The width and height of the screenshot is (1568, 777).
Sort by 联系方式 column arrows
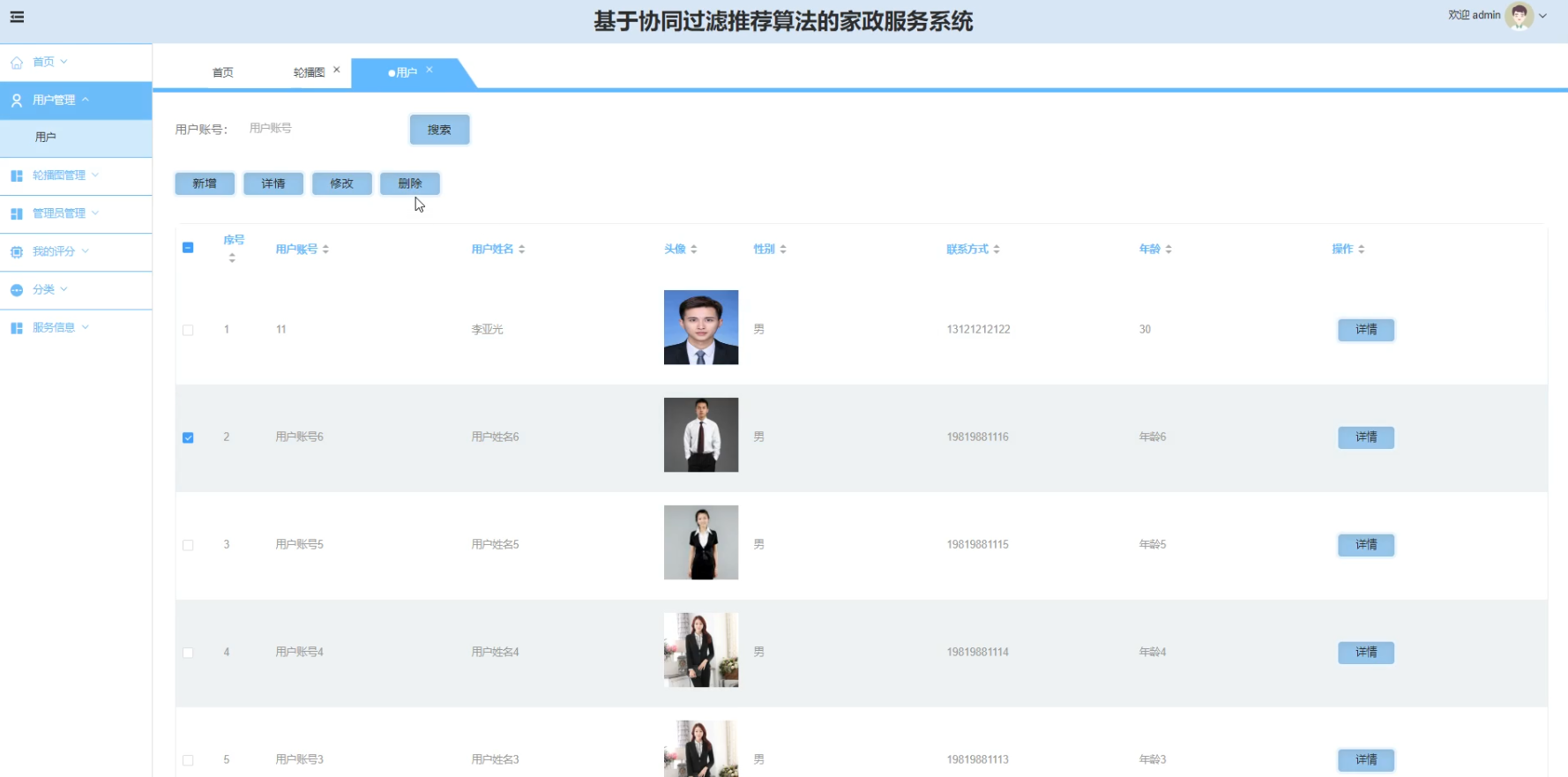[x=997, y=250]
